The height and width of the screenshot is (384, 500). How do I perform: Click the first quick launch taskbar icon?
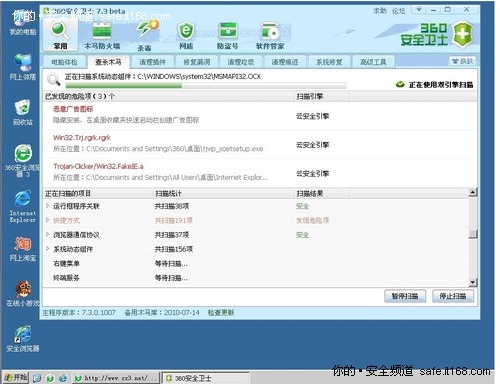tap(37, 378)
